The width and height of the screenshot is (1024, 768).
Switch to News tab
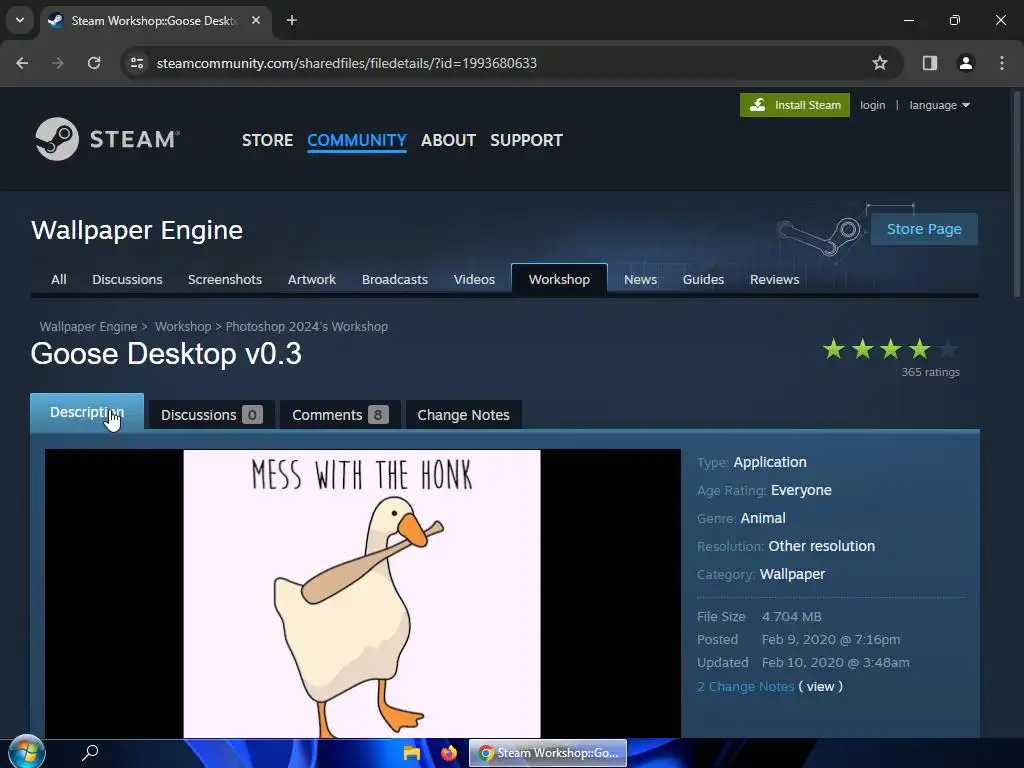[x=640, y=280]
